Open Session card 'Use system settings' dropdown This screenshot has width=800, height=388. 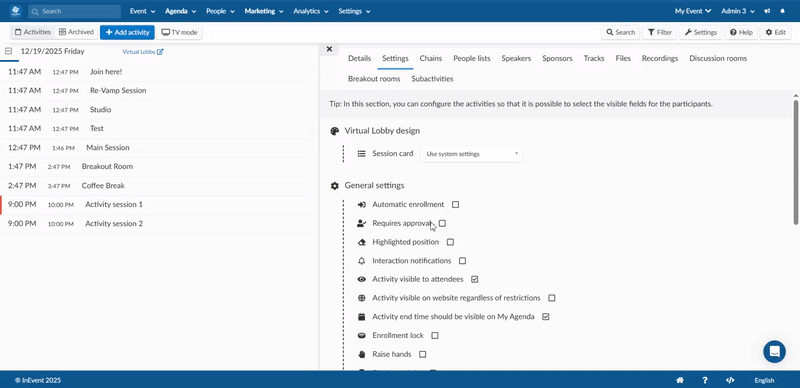471,154
